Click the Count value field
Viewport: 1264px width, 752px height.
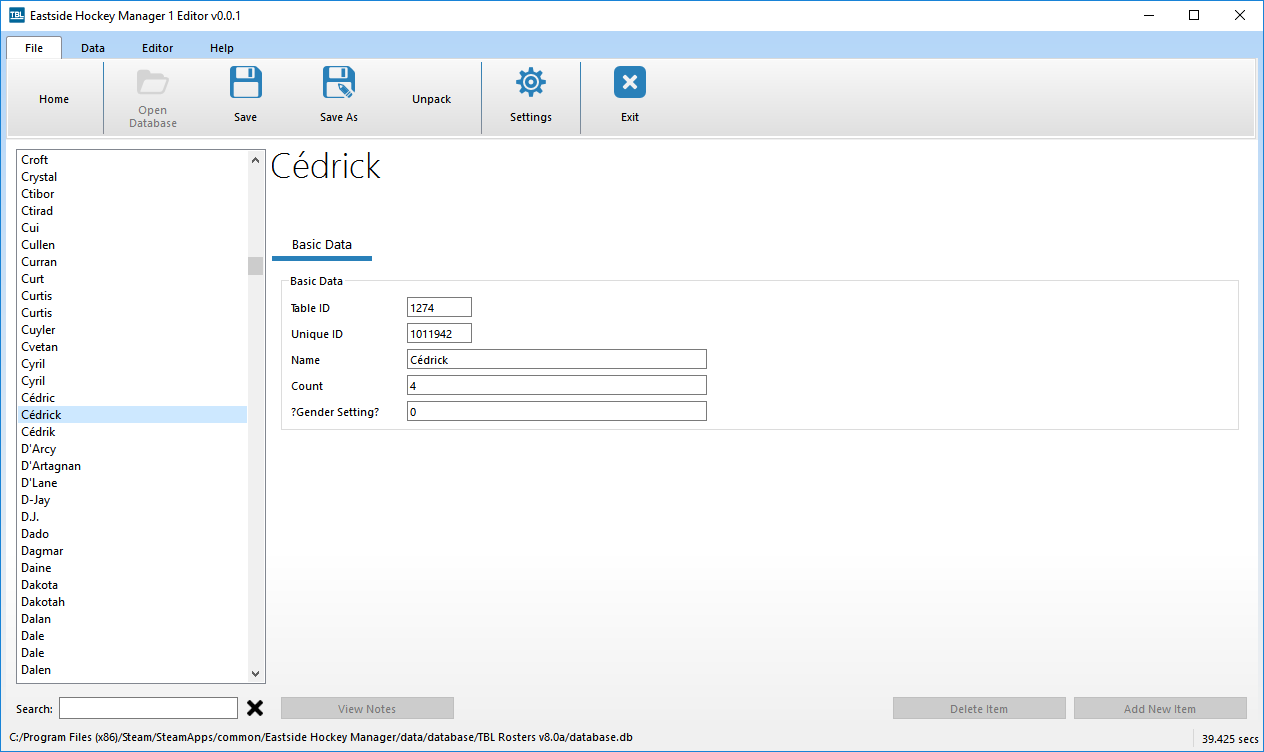pyautogui.click(x=556, y=384)
